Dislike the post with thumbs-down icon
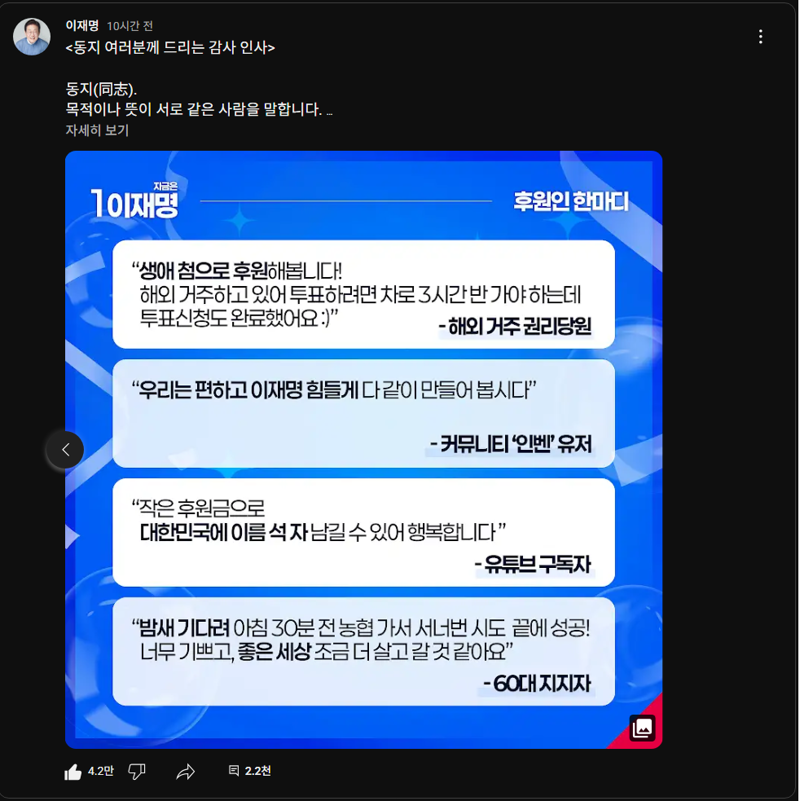 pyautogui.click(x=136, y=772)
